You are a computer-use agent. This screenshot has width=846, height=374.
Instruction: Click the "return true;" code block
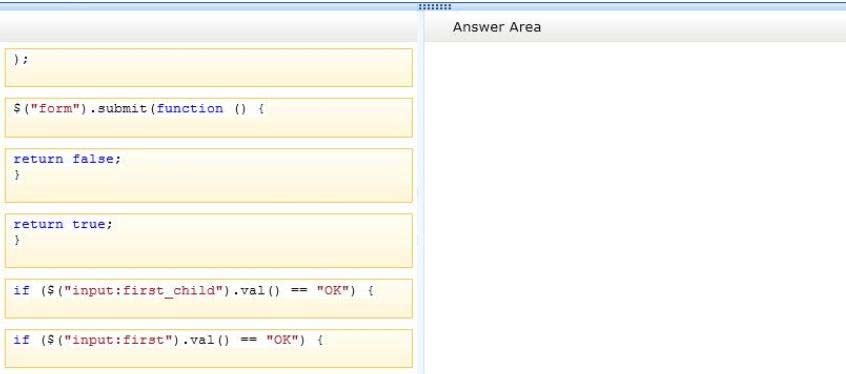[208, 241]
